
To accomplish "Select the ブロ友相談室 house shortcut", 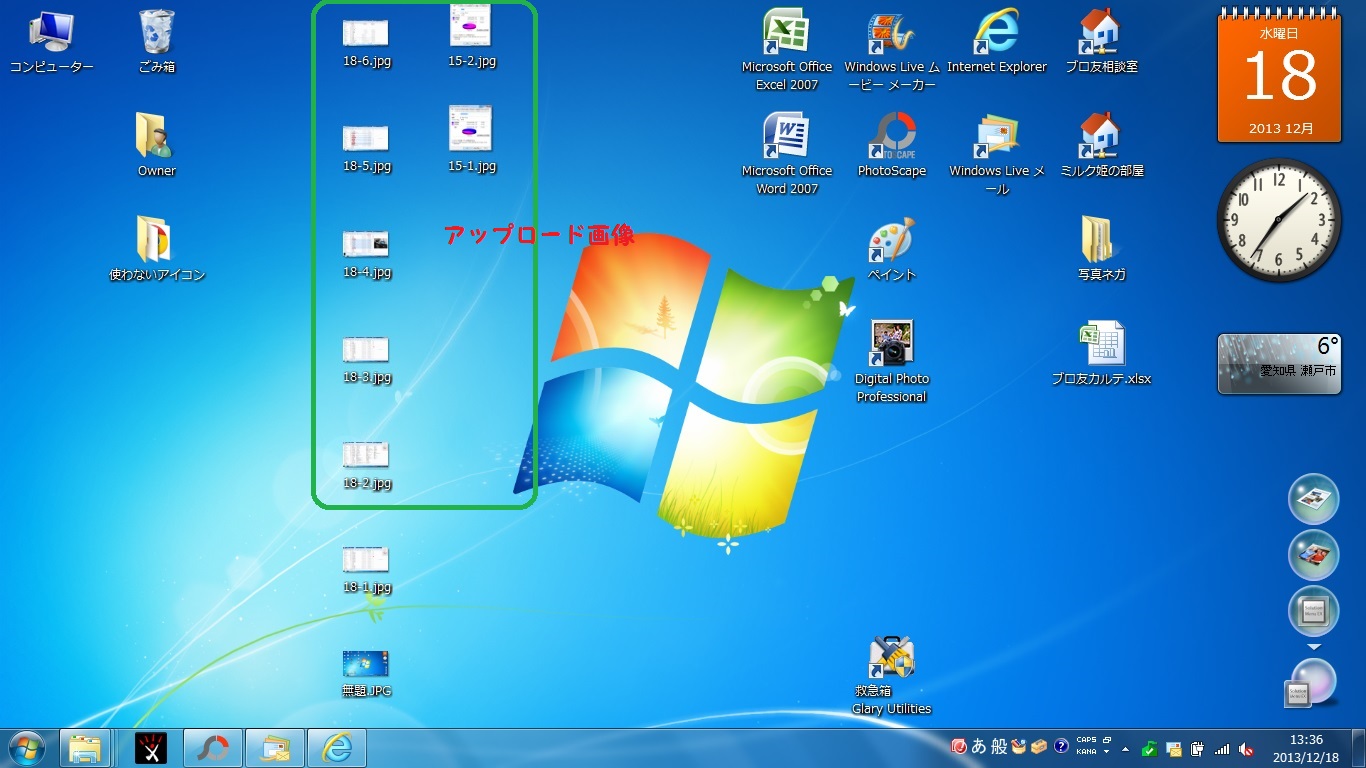I will tap(1101, 43).
